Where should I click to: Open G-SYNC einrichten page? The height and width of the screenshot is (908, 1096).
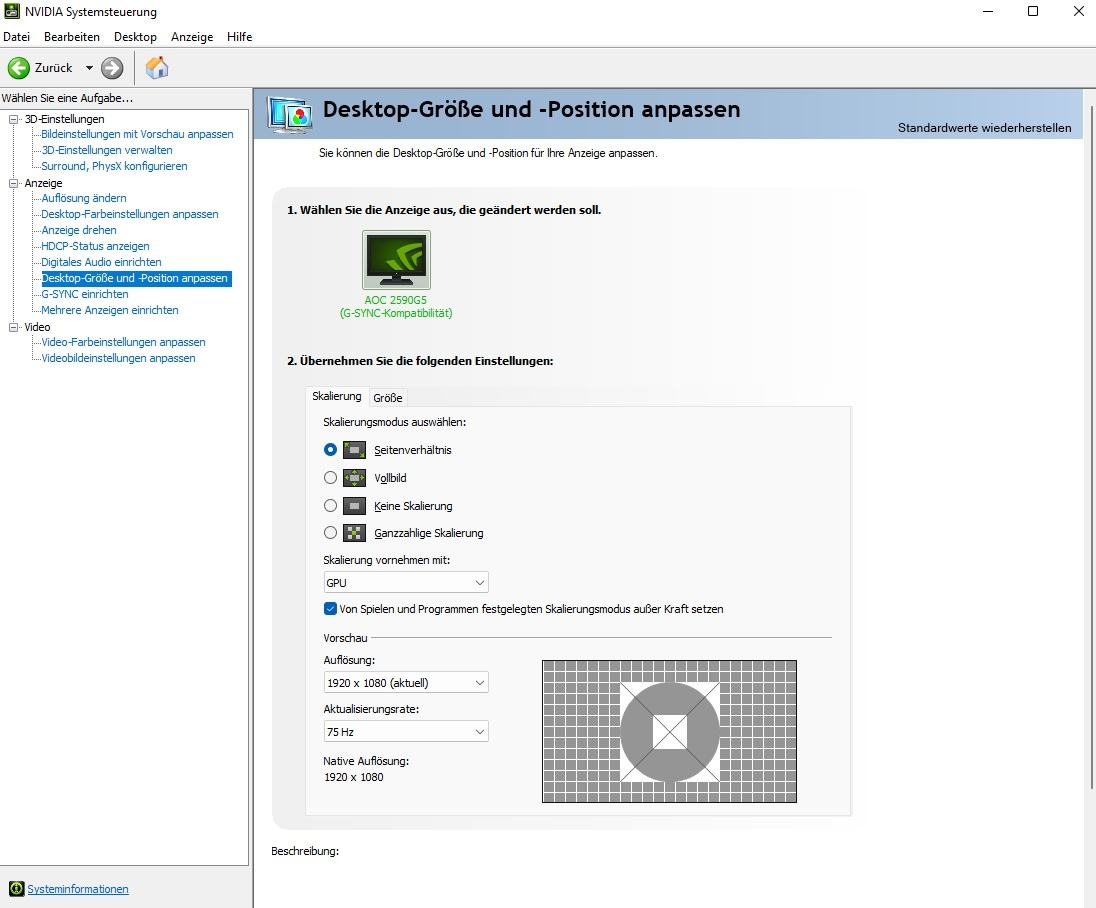click(x=85, y=294)
